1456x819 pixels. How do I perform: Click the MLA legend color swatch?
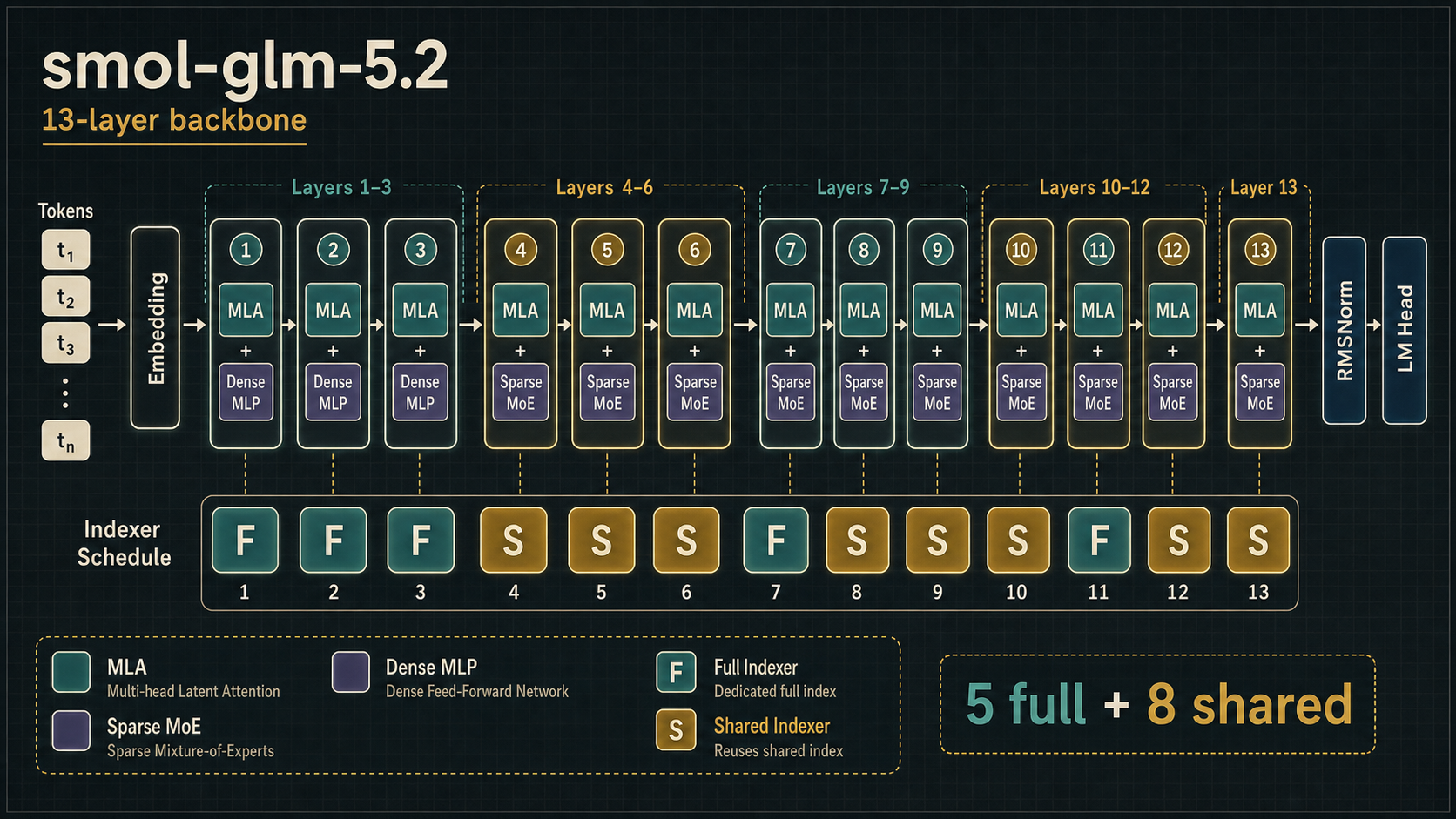[71, 672]
